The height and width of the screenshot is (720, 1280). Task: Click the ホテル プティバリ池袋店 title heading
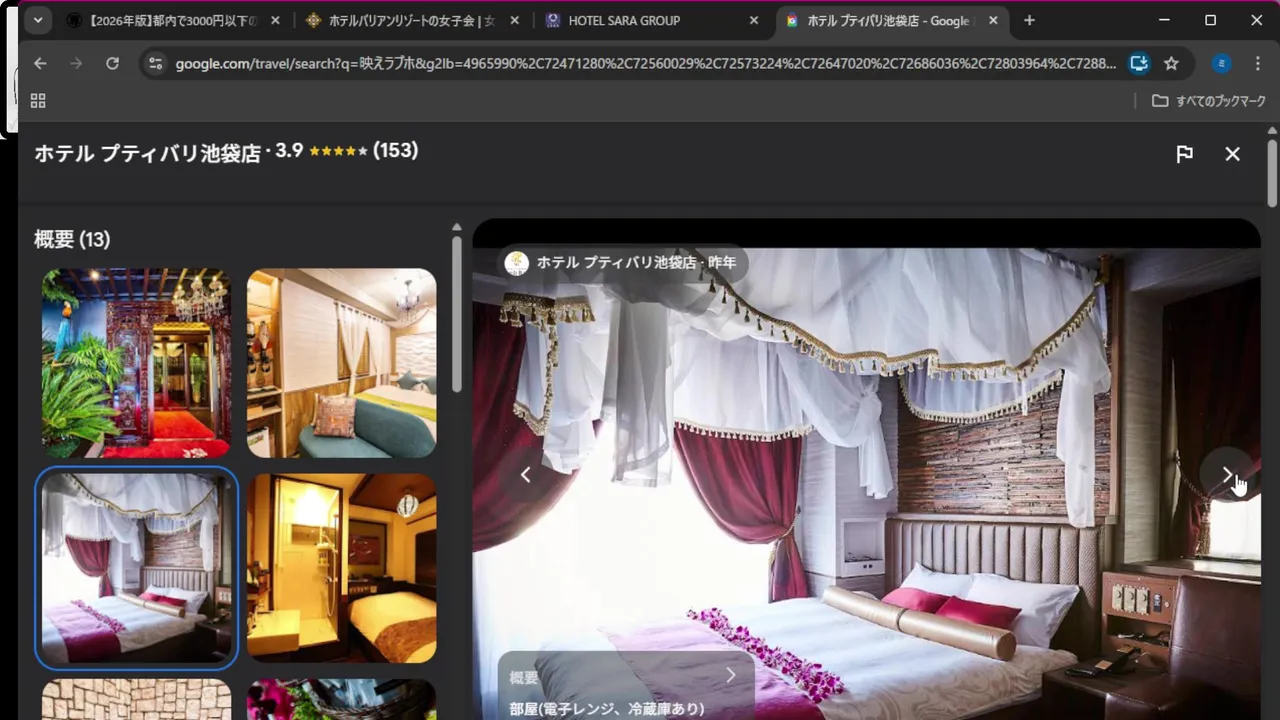(148, 153)
